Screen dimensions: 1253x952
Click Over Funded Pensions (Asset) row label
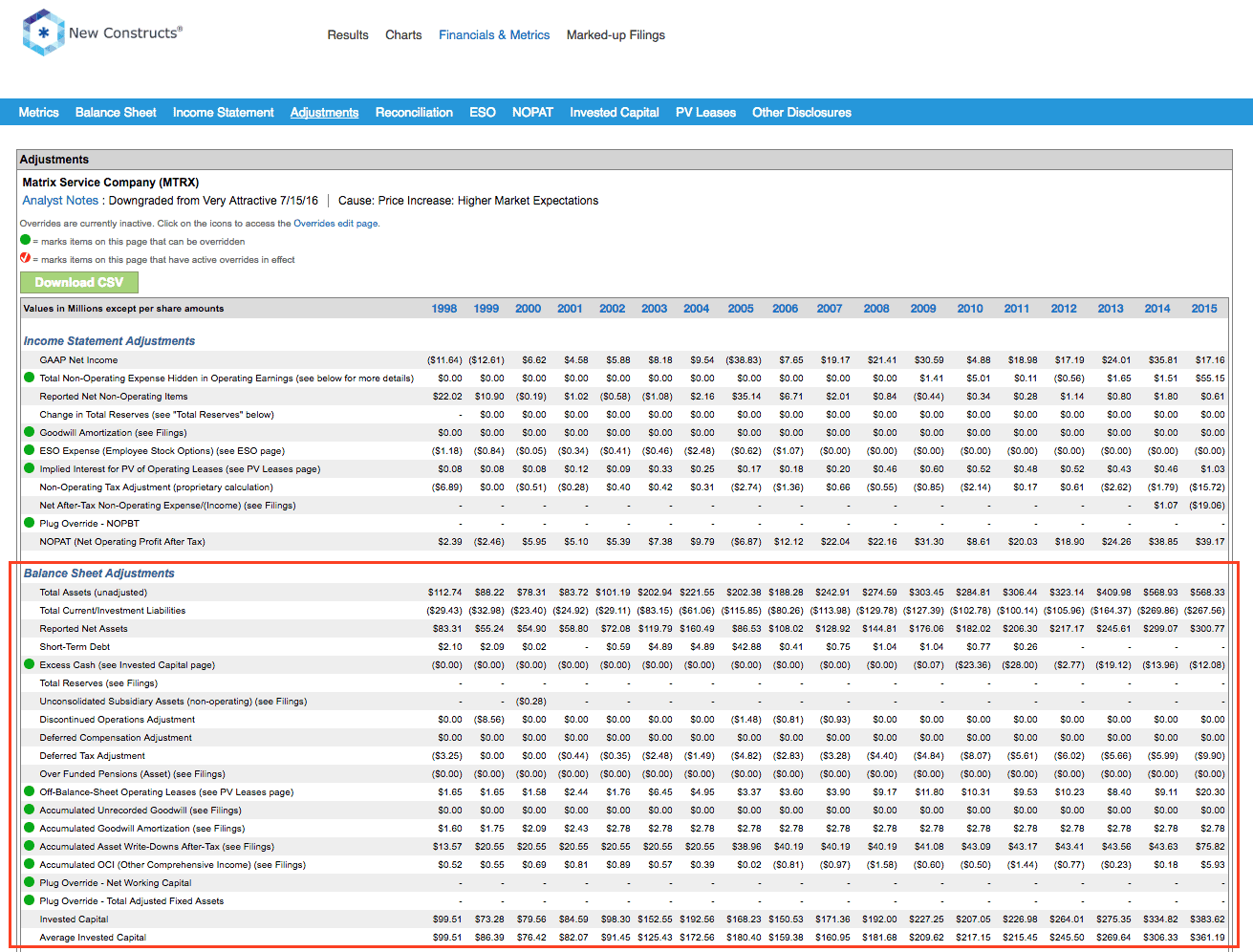coord(133,774)
